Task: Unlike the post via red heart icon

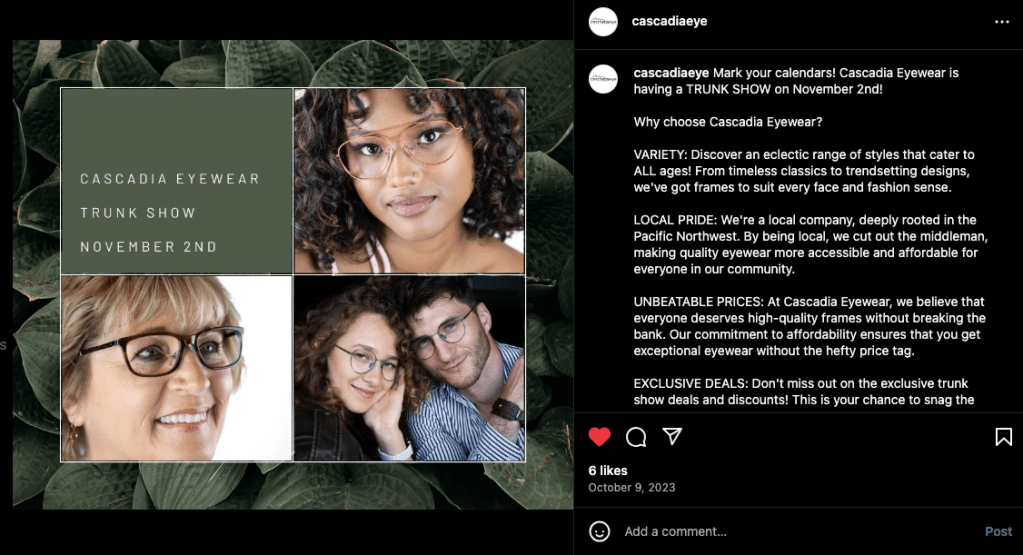Action: (599, 437)
